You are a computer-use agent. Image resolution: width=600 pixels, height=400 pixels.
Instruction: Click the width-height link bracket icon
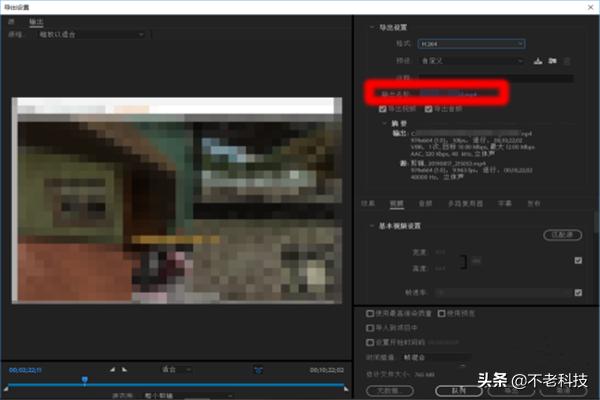coord(463,261)
